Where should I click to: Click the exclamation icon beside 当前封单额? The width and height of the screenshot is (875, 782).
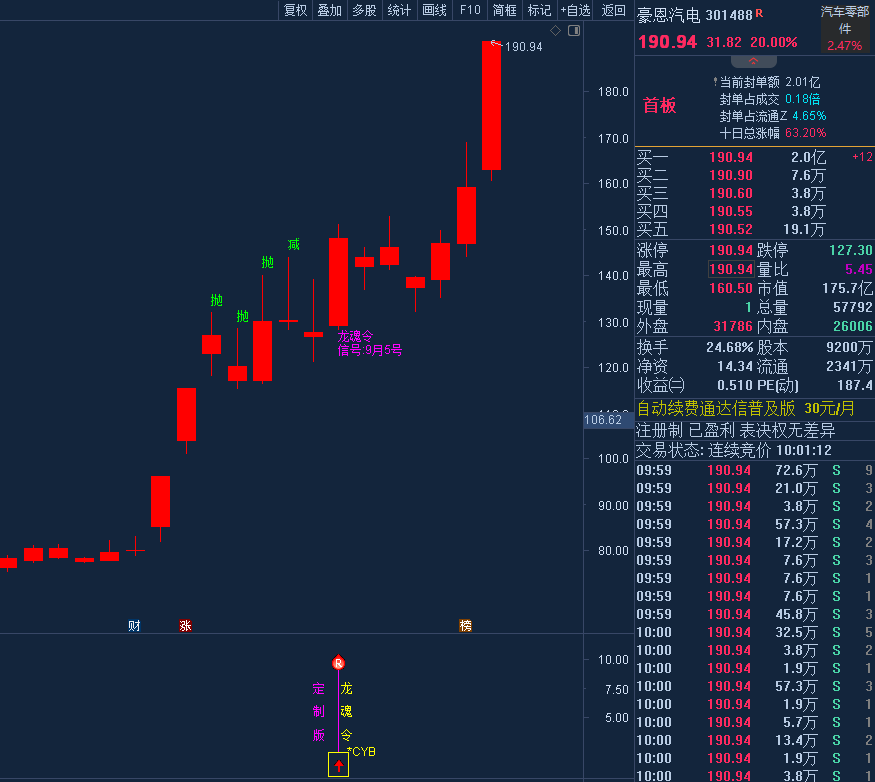(x=714, y=82)
